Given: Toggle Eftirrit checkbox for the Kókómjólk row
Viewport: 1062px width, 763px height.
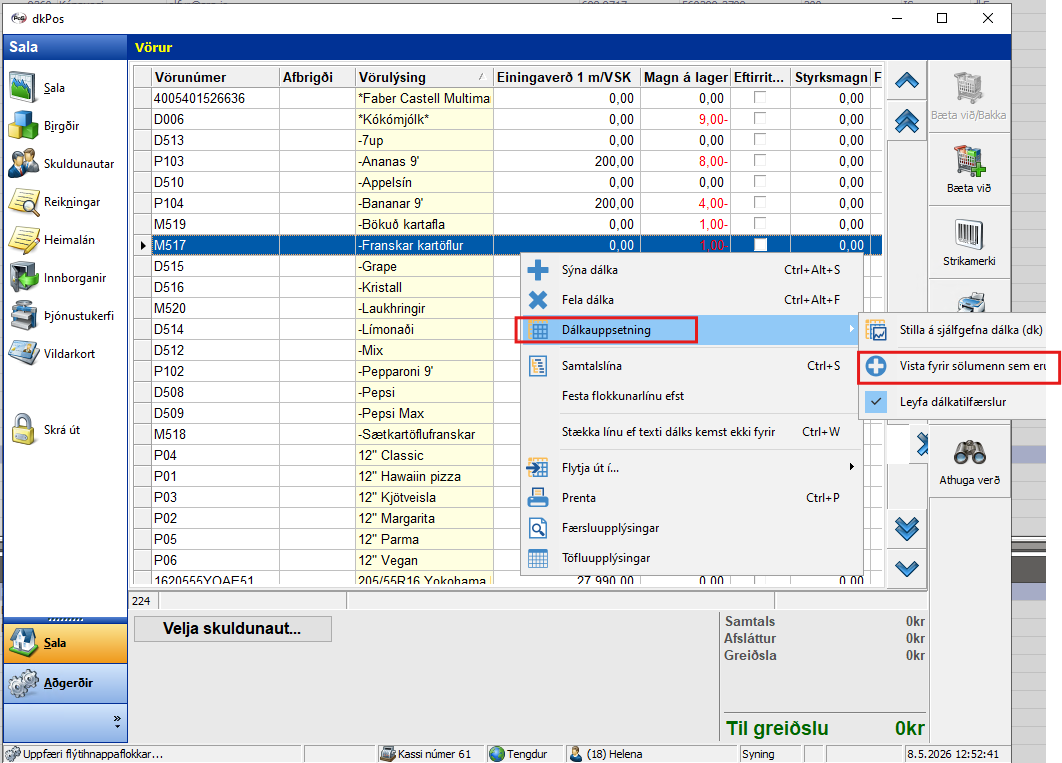Looking at the screenshot, I should coord(760,118).
